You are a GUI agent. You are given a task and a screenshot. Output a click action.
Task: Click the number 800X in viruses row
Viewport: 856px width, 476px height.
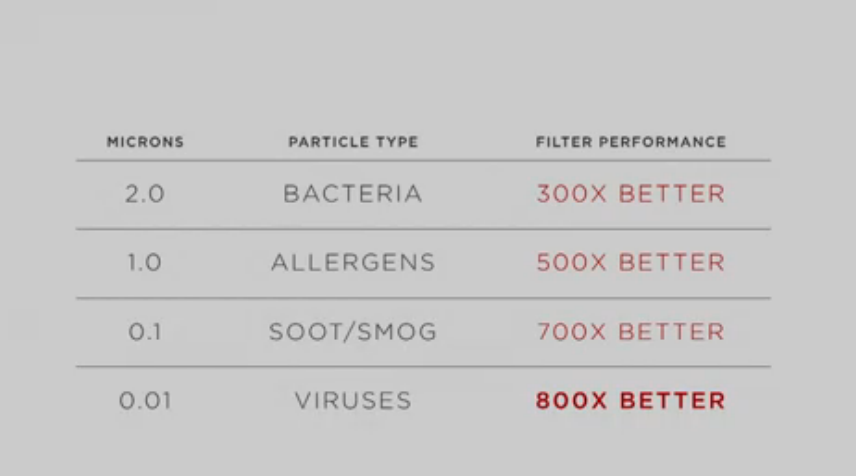coord(571,401)
